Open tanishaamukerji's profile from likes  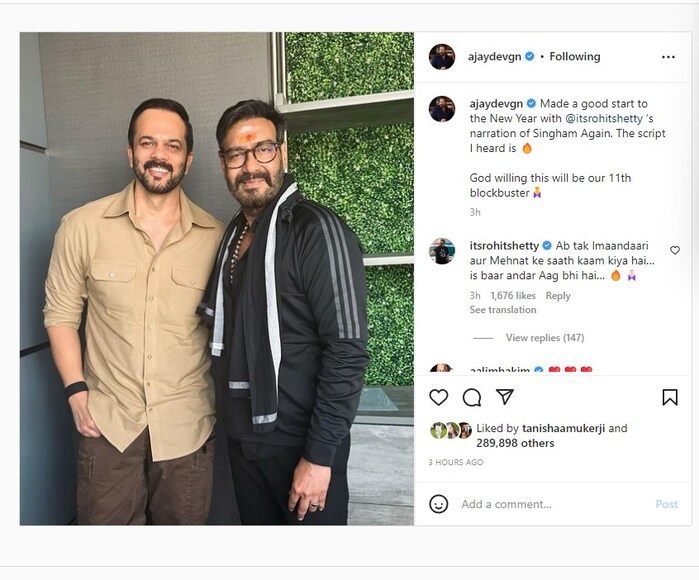tap(563, 428)
